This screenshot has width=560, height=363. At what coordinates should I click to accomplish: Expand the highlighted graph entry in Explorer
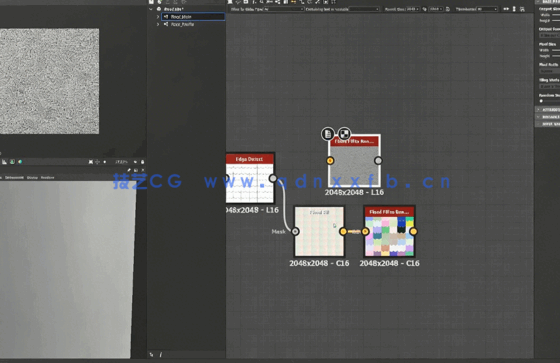point(158,16)
